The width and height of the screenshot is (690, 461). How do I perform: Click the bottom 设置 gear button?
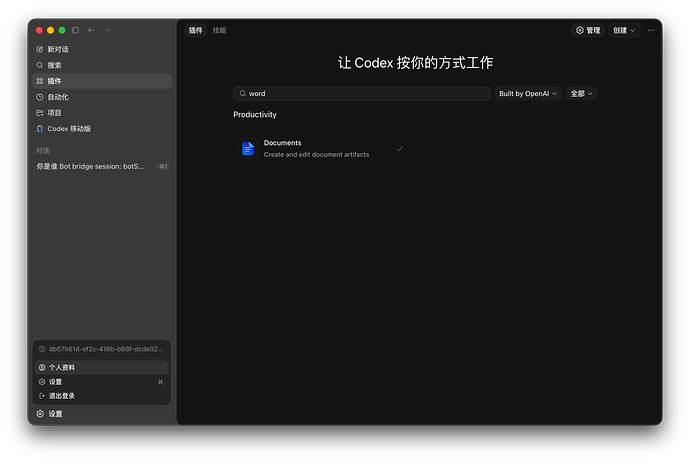coord(49,414)
